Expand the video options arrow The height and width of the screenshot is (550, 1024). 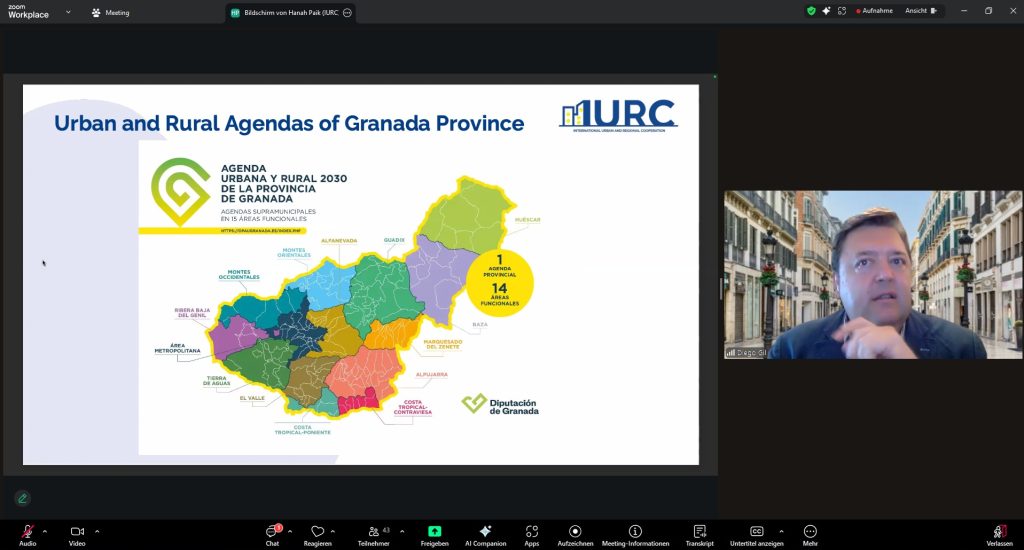coord(97,531)
